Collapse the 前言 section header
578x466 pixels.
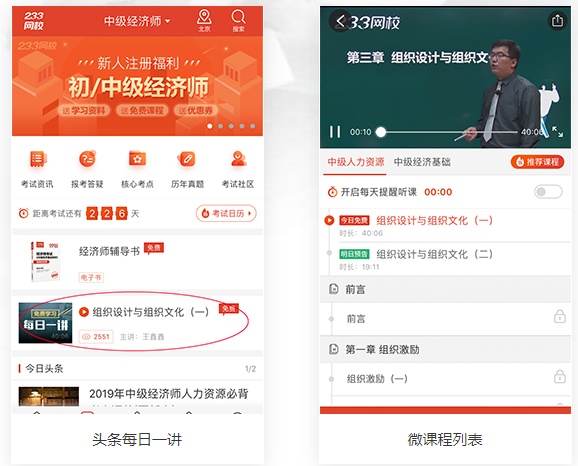(x=445, y=289)
